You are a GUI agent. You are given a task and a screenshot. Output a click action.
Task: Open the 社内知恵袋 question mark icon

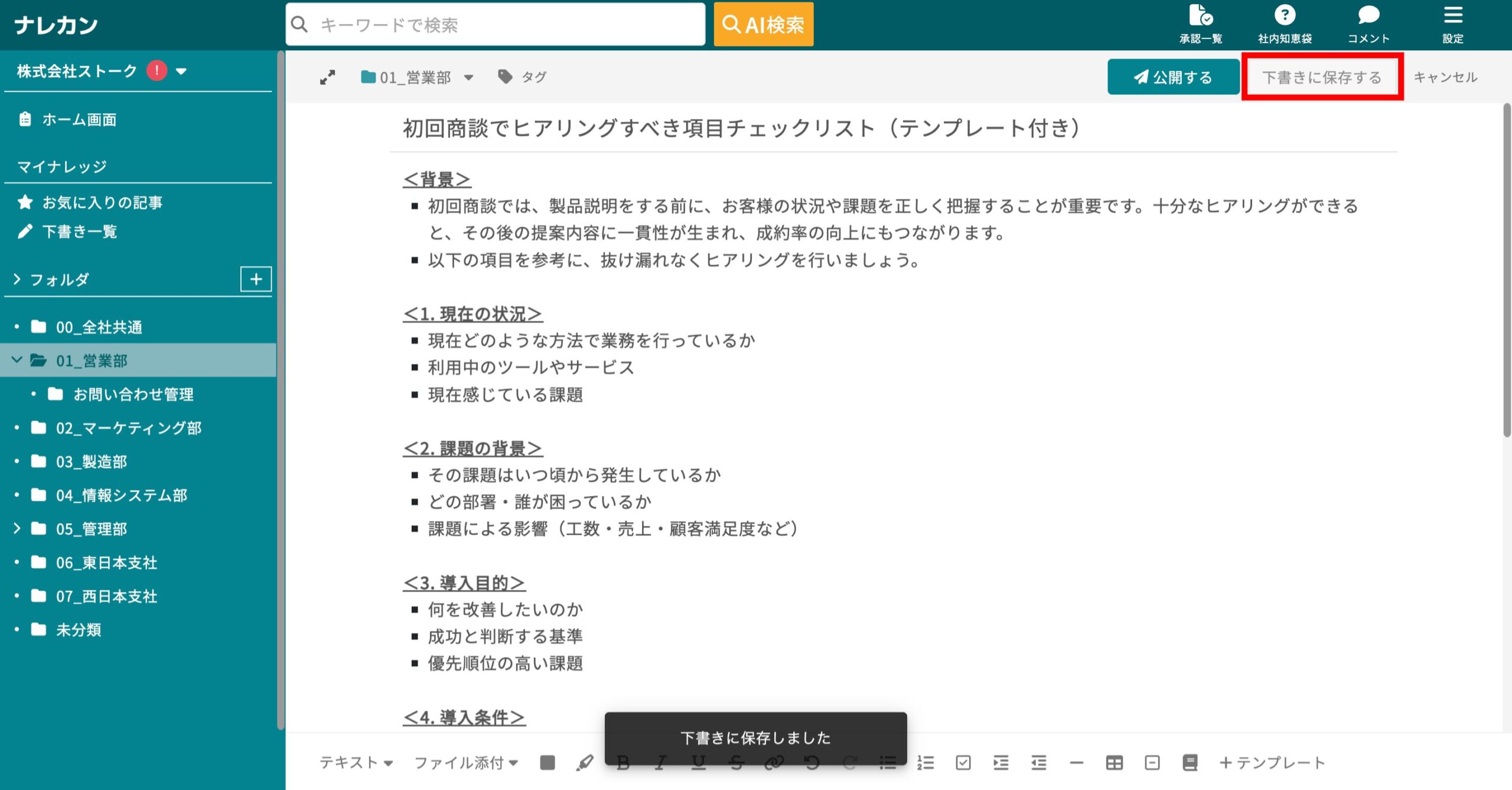tap(1285, 24)
